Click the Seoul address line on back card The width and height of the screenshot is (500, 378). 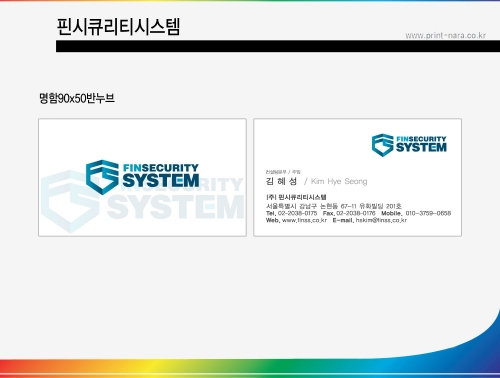click(x=334, y=206)
